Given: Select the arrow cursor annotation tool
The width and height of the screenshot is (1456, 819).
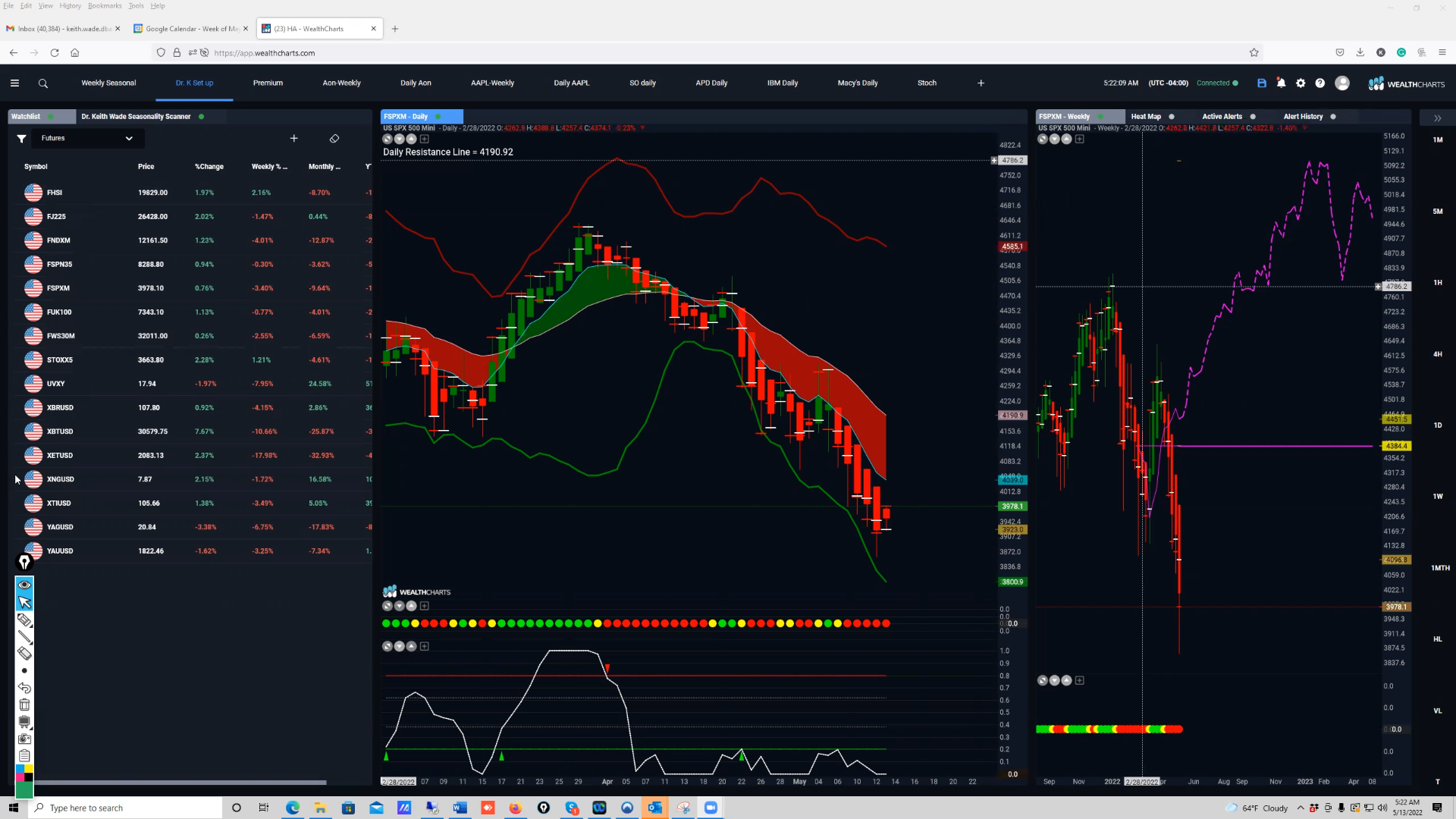Looking at the screenshot, I should [24, 602].
